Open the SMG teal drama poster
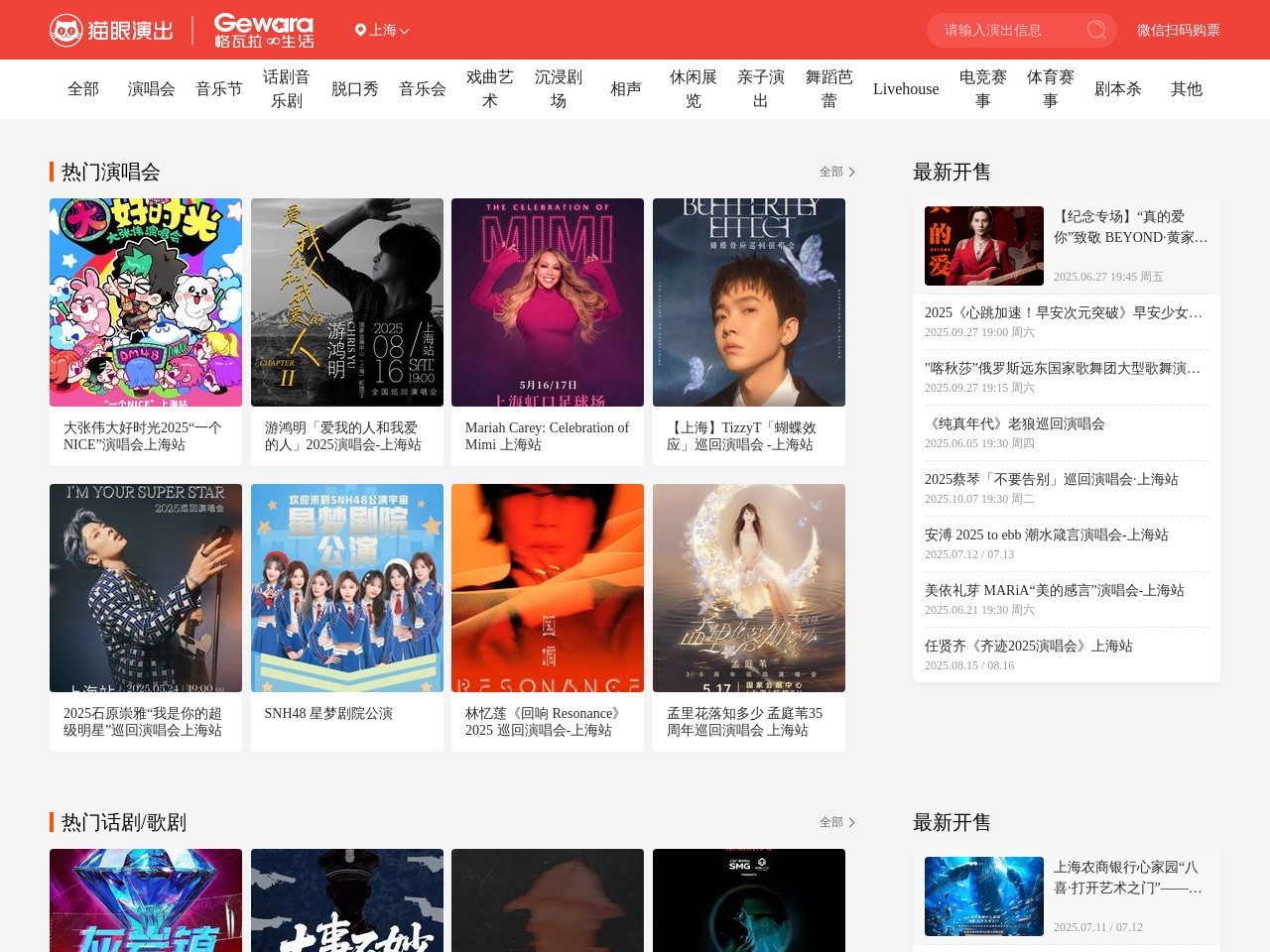 coord(749,900)
